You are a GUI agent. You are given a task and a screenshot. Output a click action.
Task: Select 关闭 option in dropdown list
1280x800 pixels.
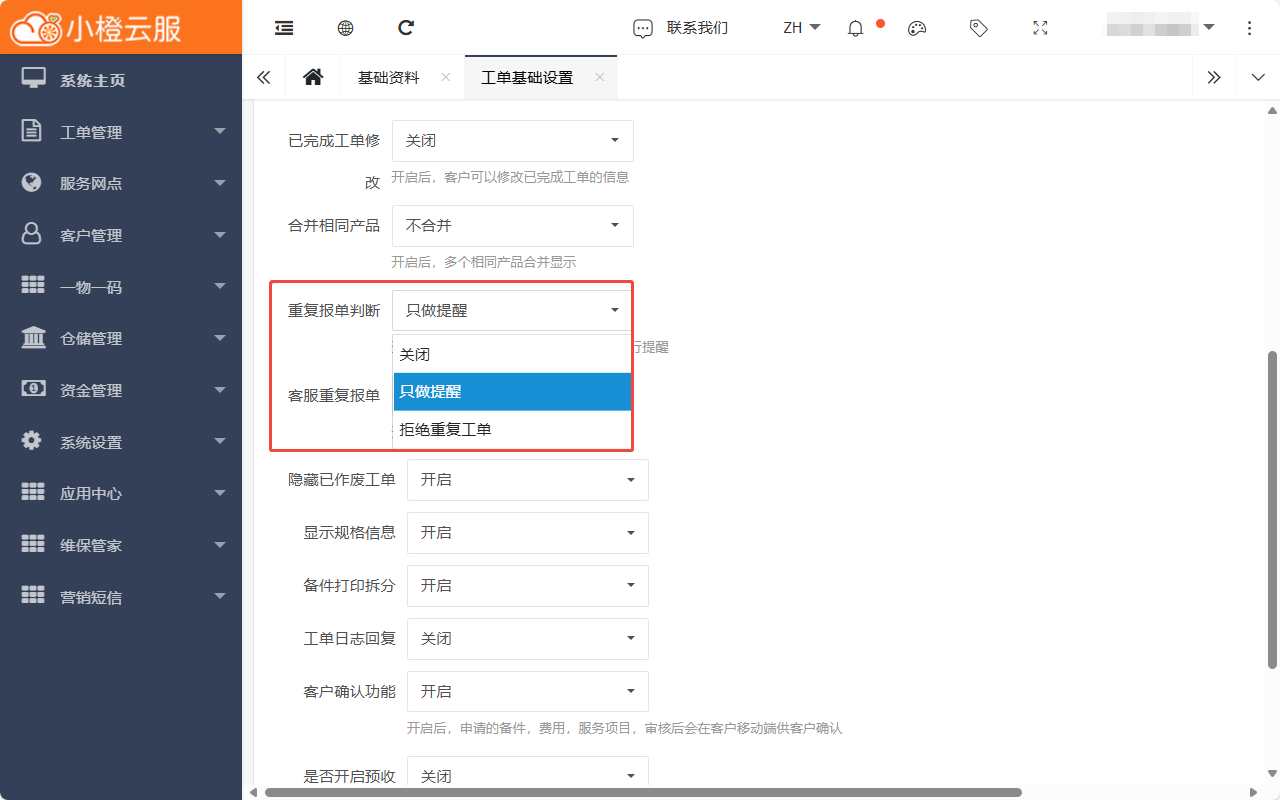tap(511, 354)
